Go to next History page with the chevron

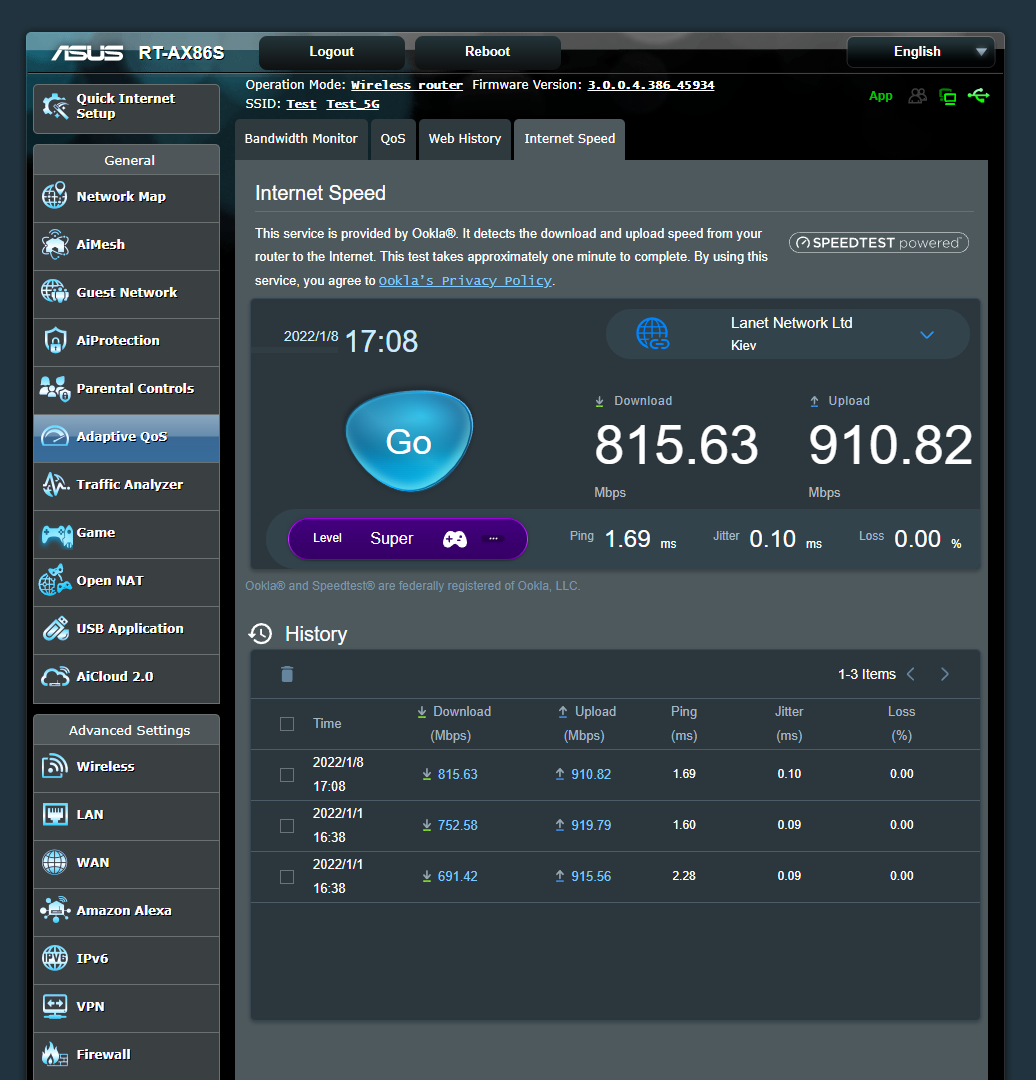[944, 674]
